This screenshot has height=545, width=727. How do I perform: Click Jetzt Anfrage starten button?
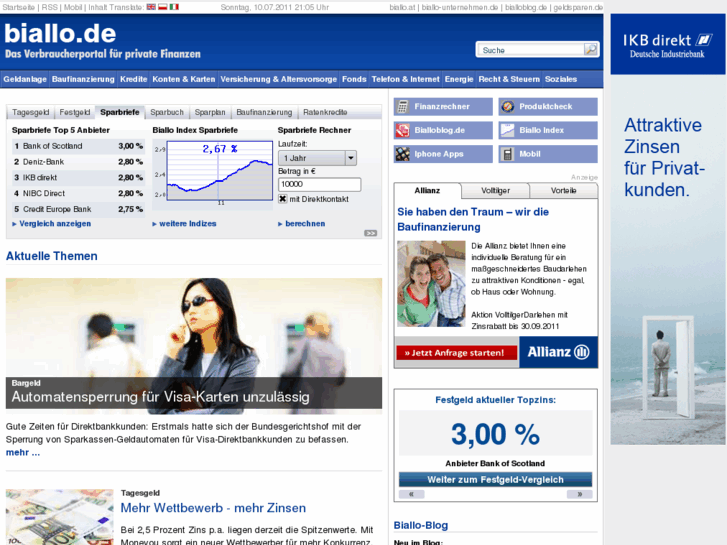pos(457,353)
